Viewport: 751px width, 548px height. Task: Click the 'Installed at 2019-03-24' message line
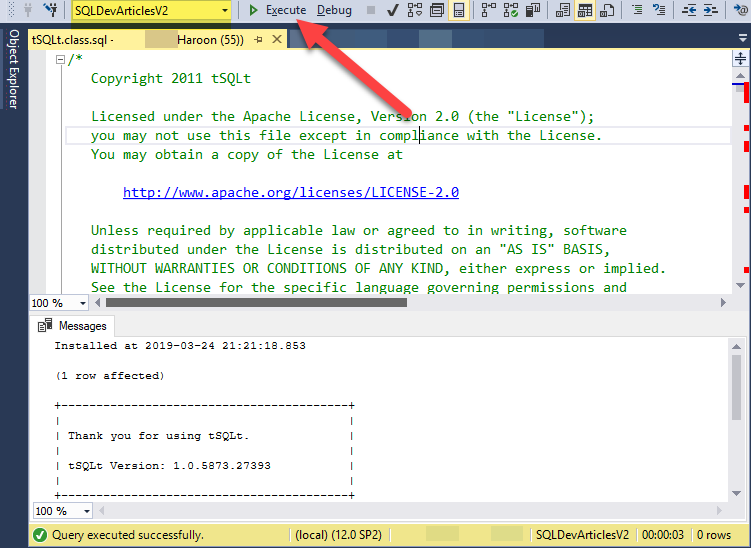pos(180,346)
